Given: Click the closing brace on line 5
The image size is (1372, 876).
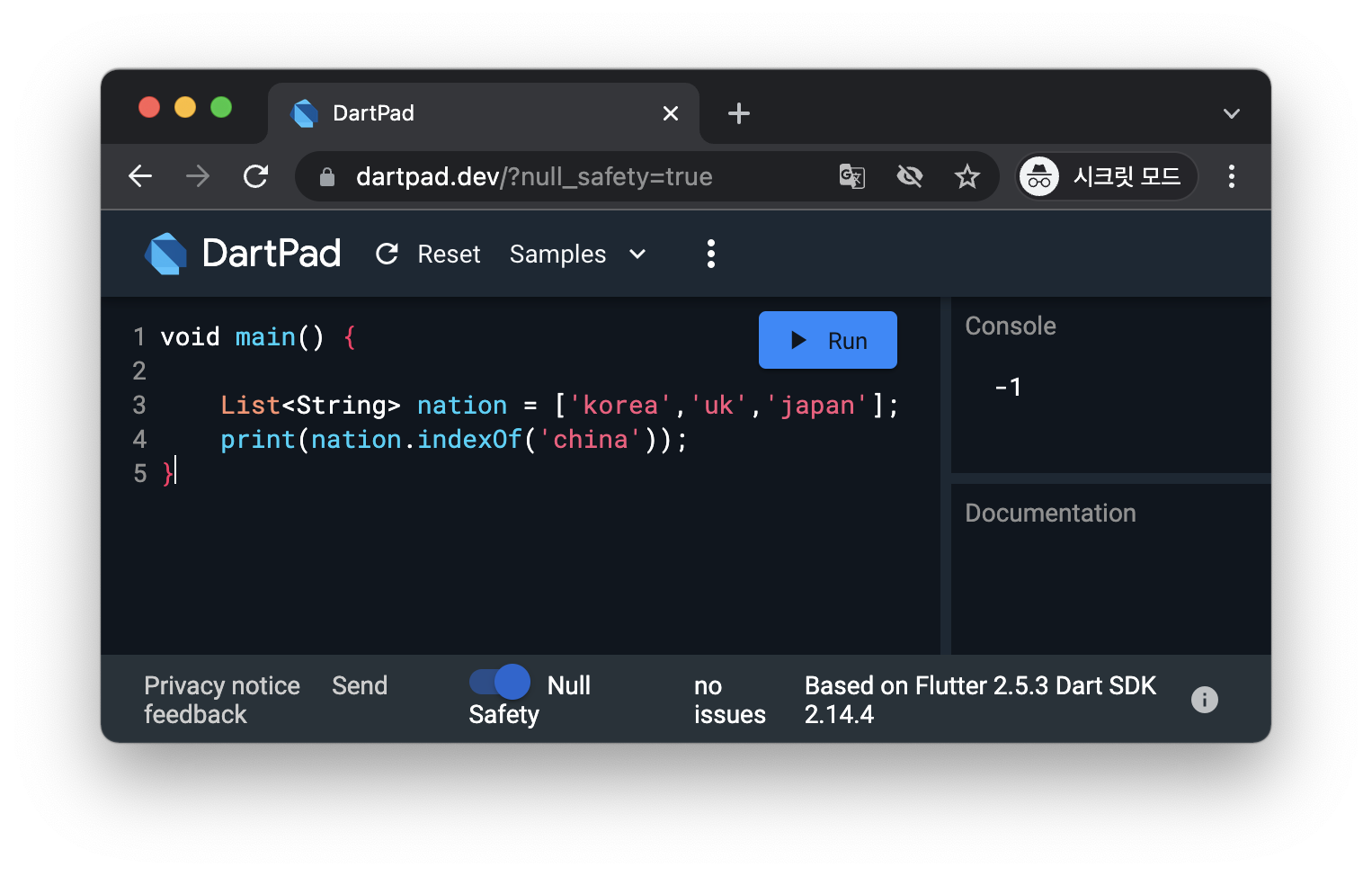Looking at the screenshot, I should click(167, 473).
